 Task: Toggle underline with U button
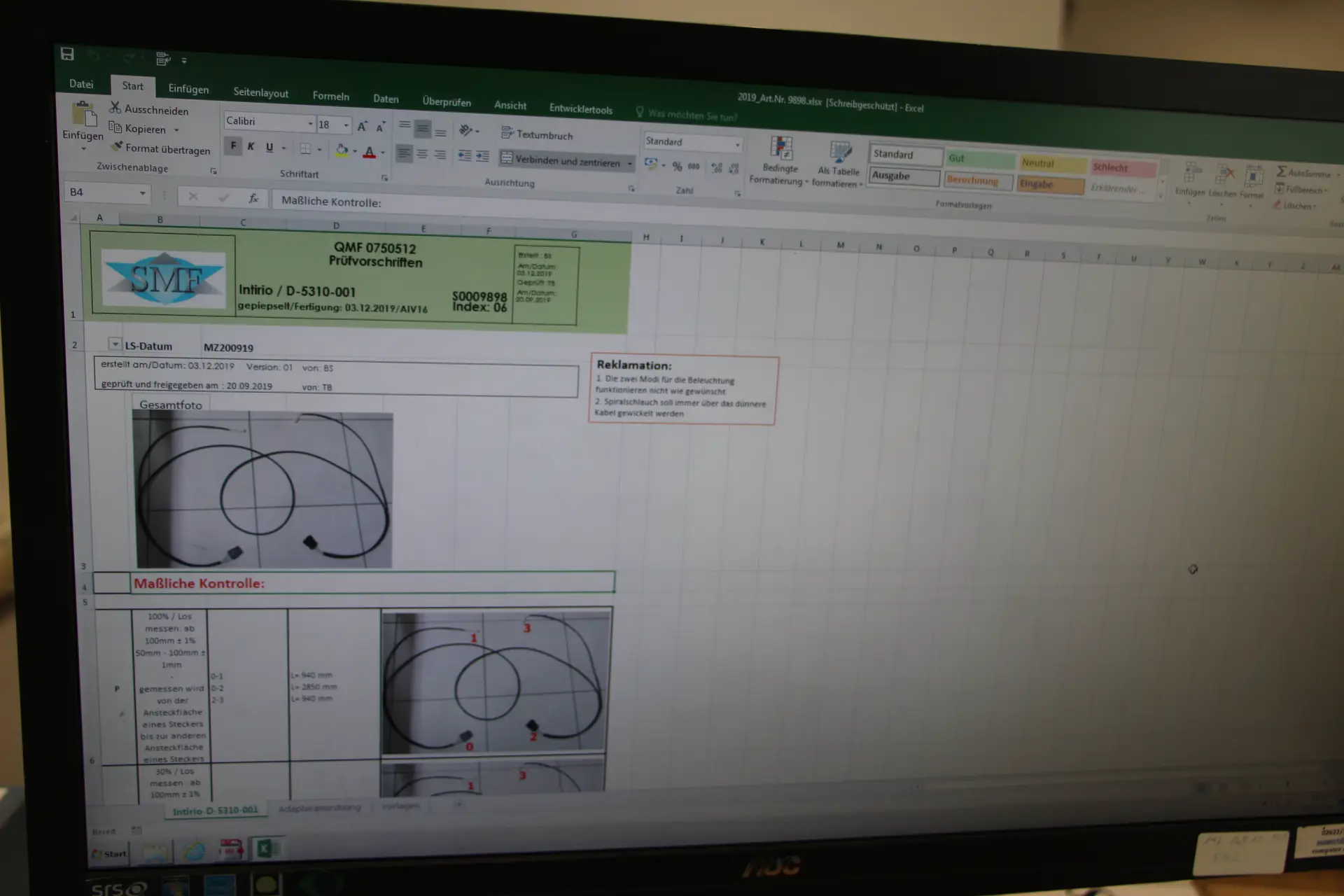269,147
